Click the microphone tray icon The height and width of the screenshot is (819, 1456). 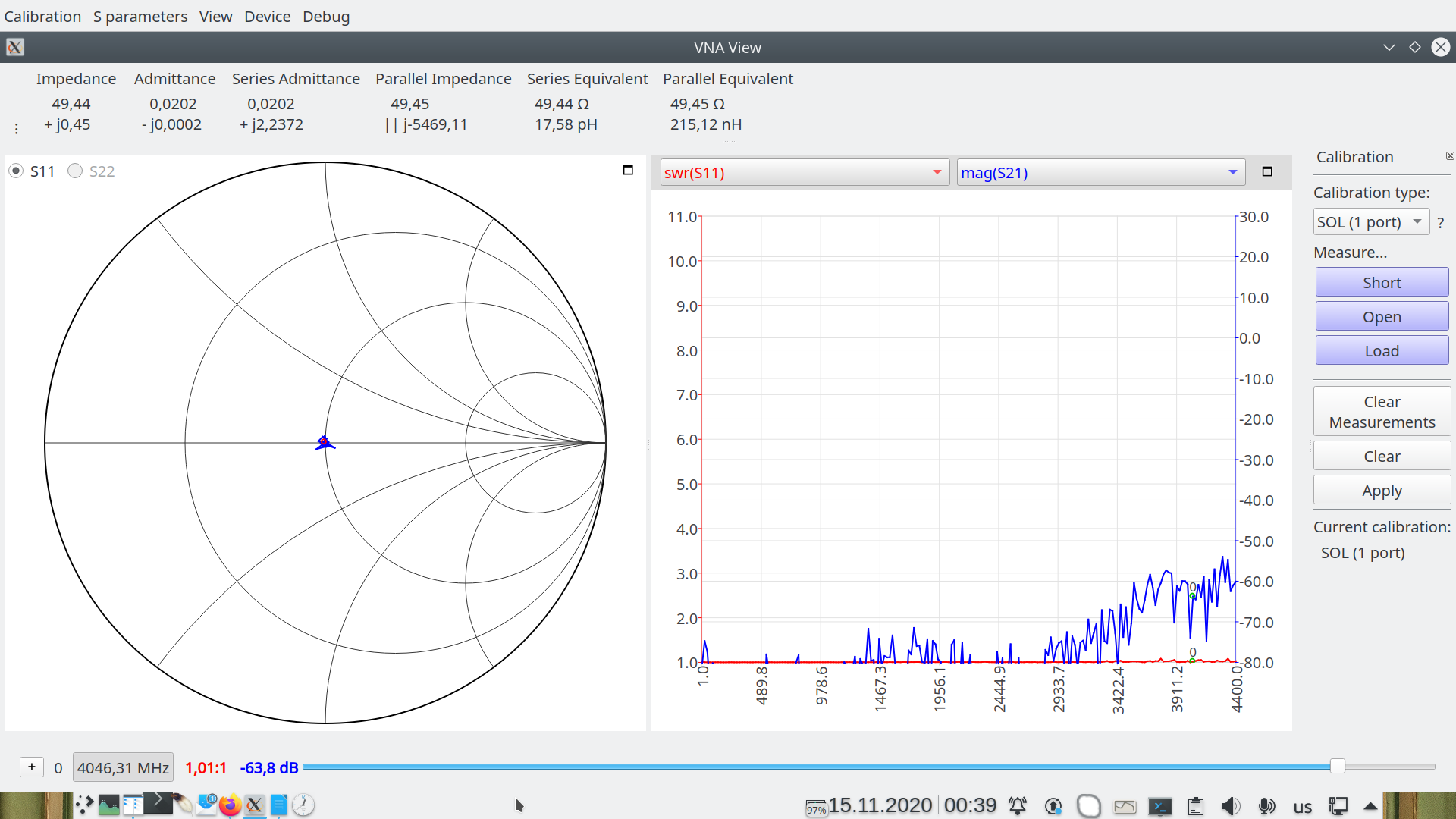[x=1266, y=806]
